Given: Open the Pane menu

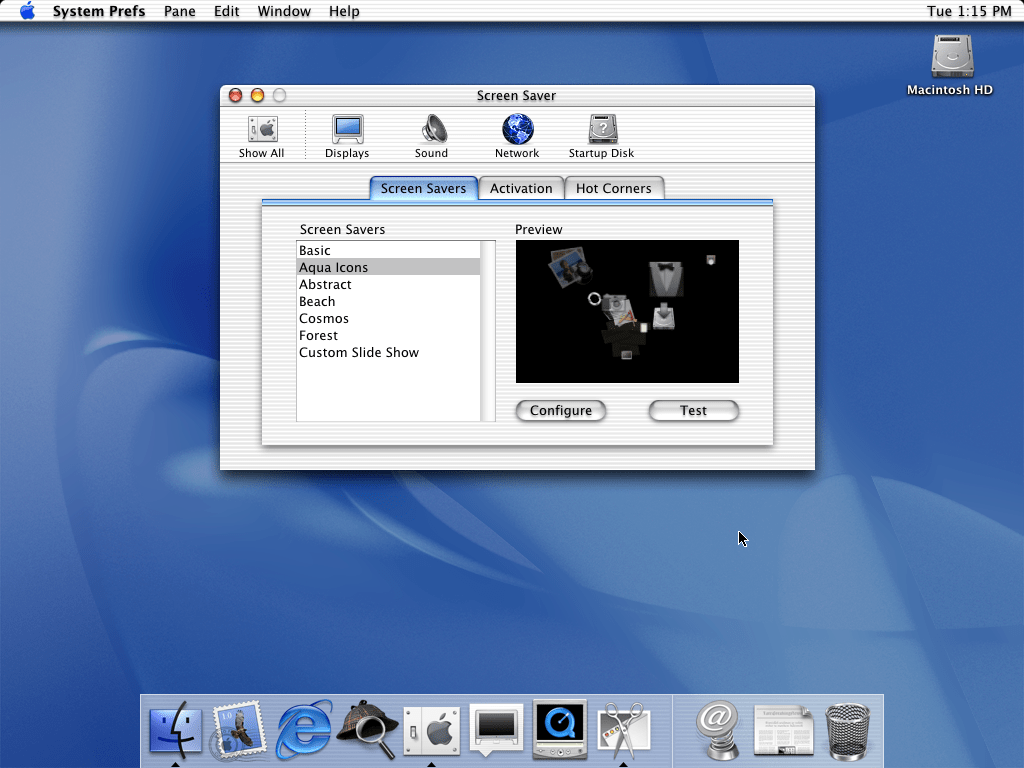Looking at the screenshot, I should [x=180, y=11].
